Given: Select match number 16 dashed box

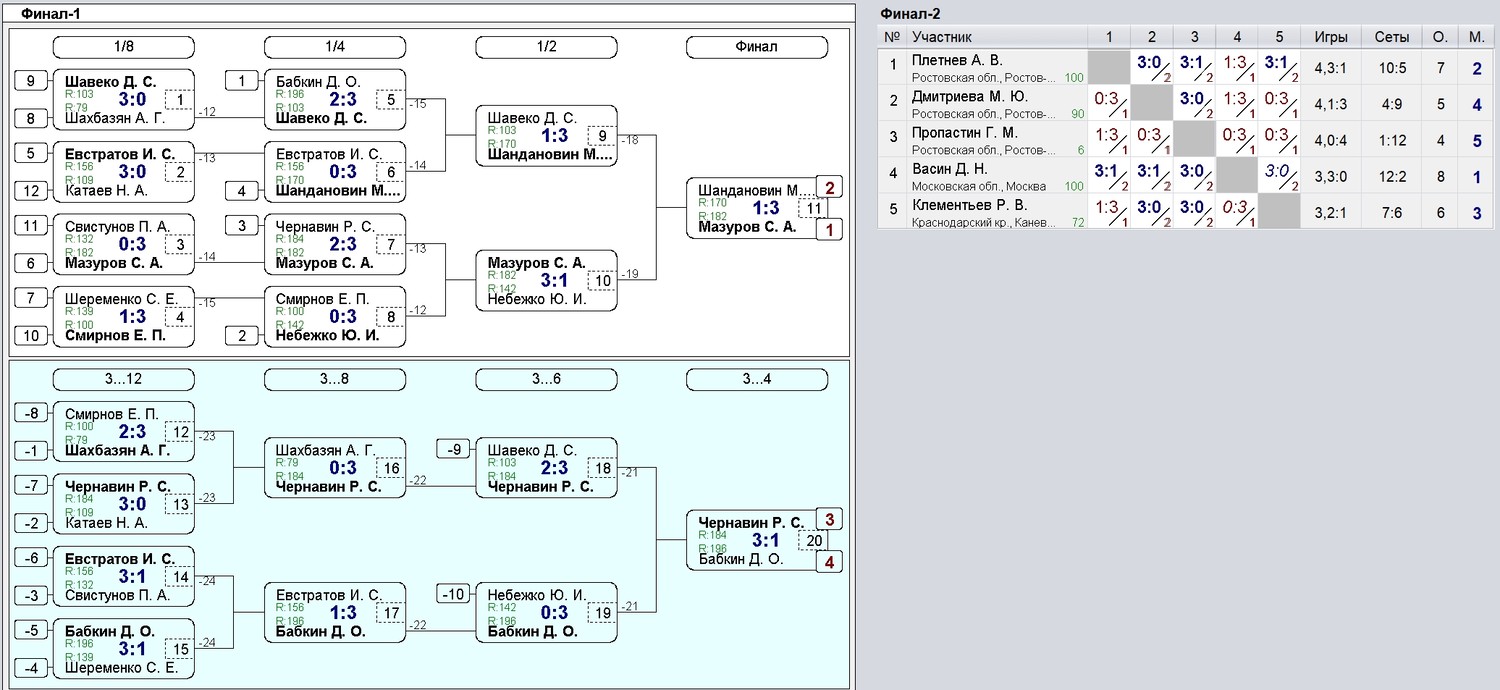Looking at the screenshot, I should 391,468.
